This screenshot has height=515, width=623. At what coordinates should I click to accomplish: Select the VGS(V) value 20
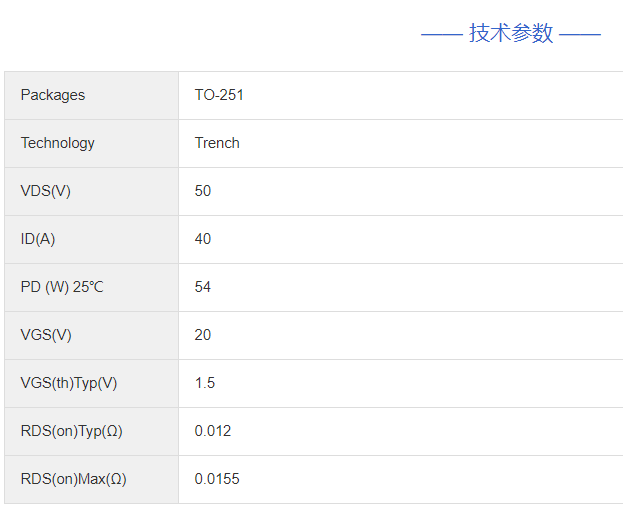coord(203,335)
